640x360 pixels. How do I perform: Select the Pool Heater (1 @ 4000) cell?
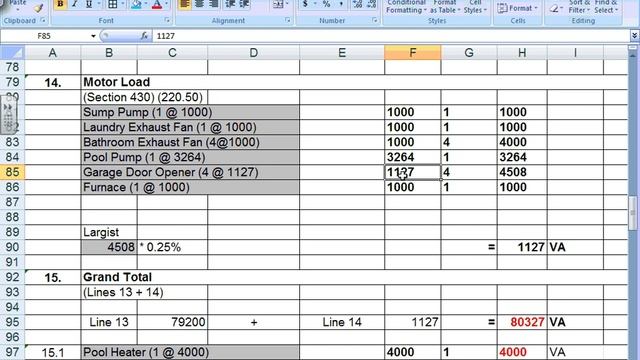tap(190, 352)
